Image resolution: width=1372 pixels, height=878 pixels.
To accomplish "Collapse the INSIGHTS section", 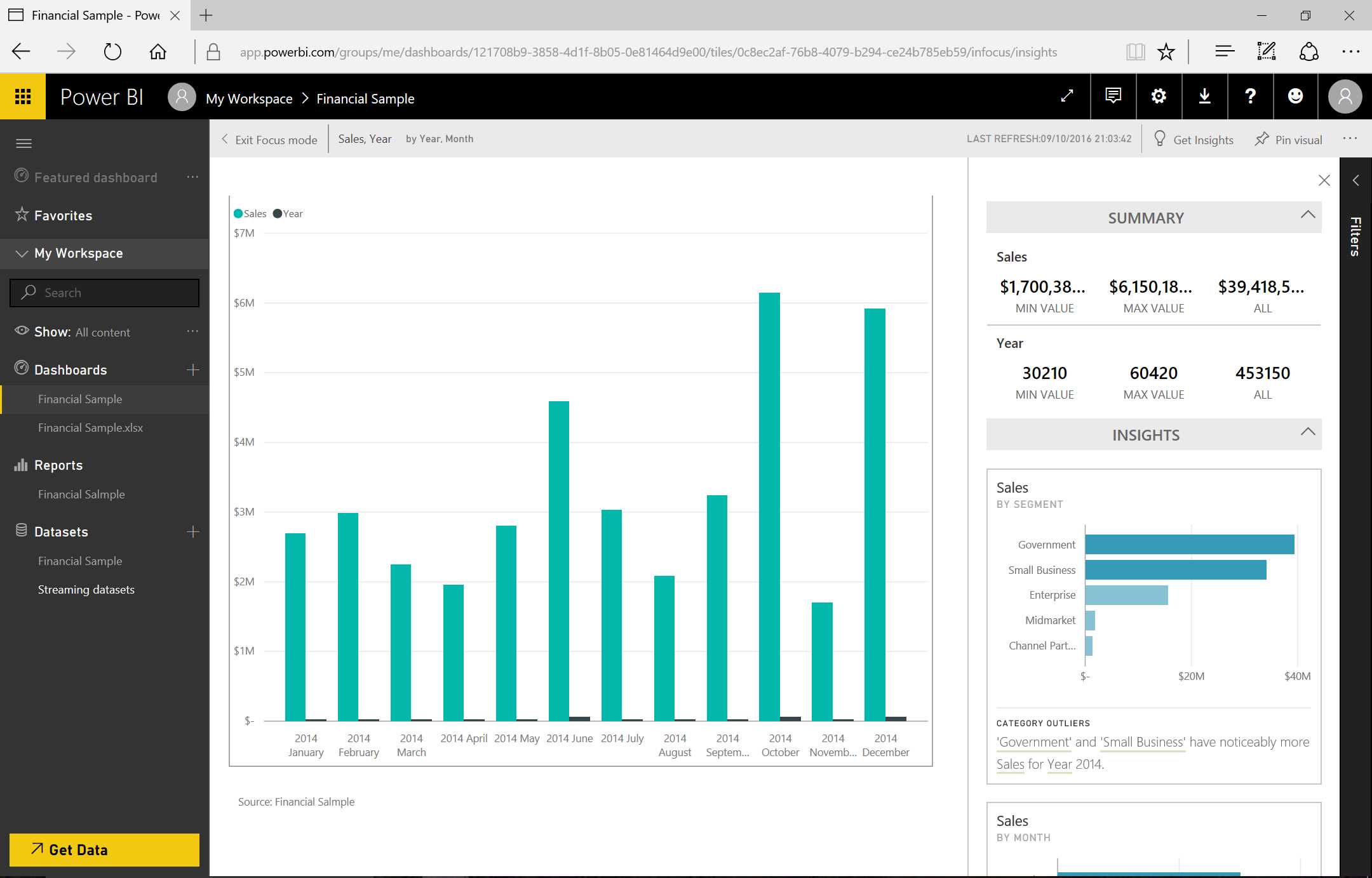I will tap(1307, 432).
